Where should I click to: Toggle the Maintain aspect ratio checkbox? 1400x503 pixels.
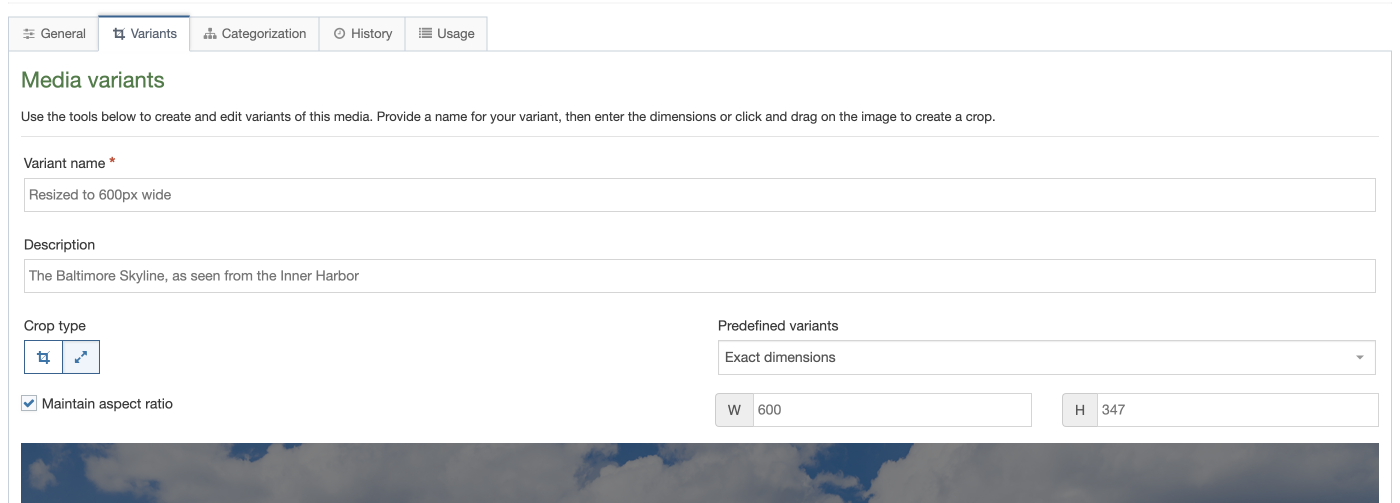[x=29, y=404]
